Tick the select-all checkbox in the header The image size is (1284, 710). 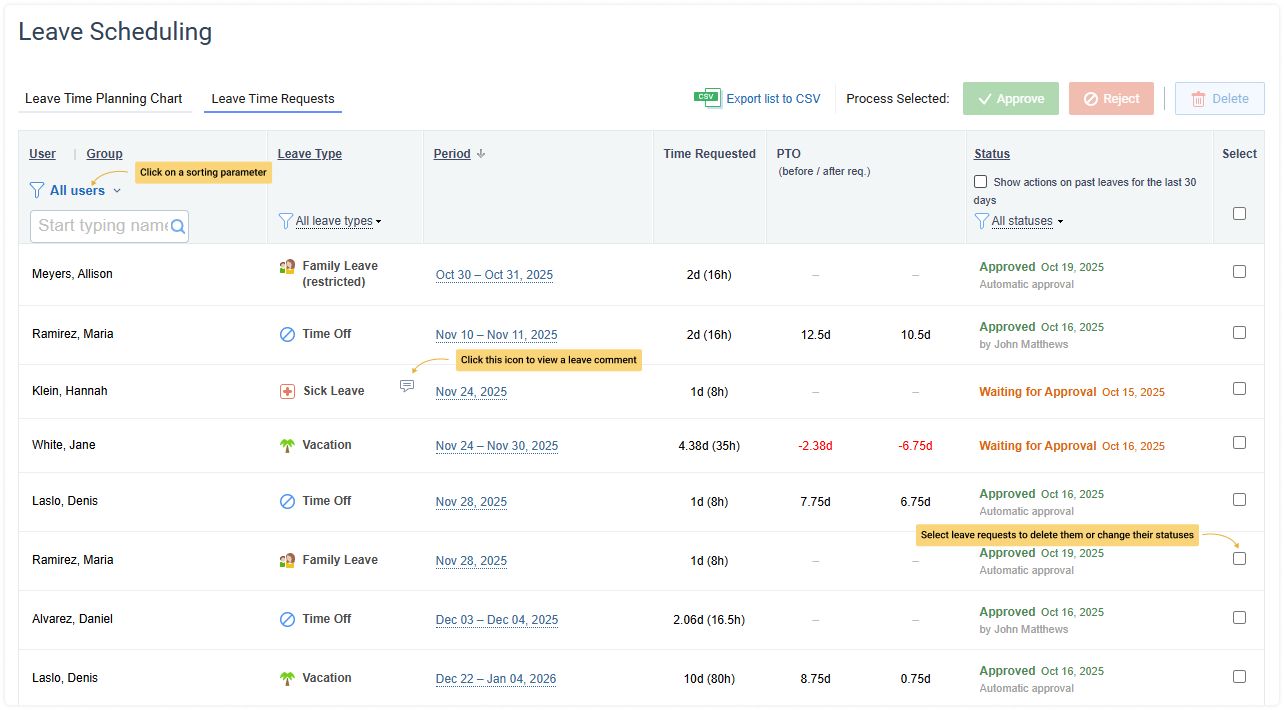pyautogui.click(x=1239, y=213)
